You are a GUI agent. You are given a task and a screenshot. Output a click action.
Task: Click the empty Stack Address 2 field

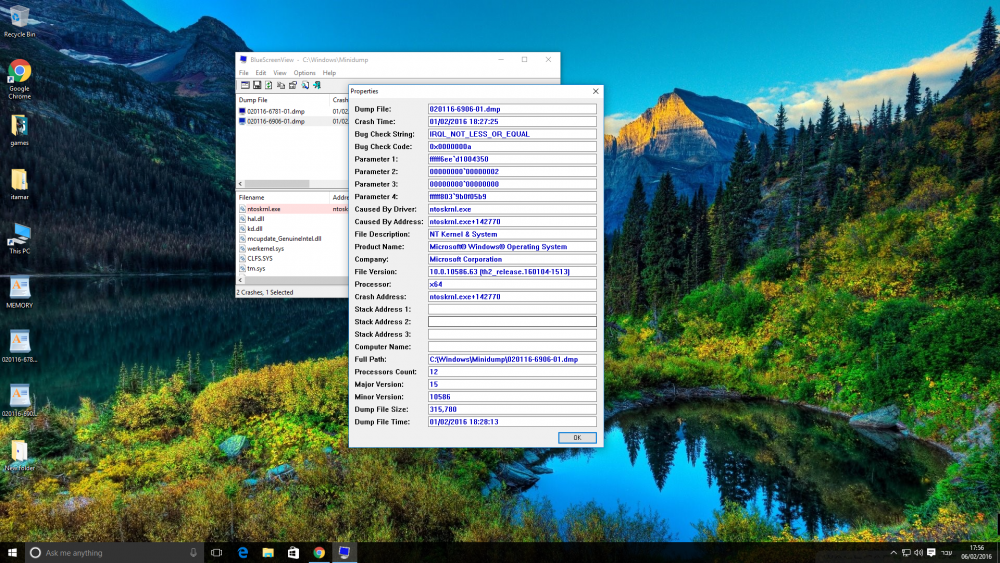[512, 321]
